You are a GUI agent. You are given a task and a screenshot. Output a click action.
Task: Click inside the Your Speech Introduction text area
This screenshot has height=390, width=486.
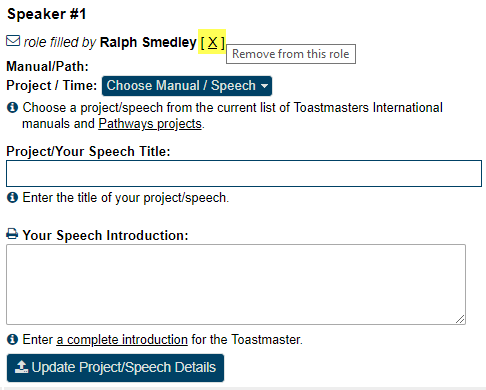pyautogui.click(x=236, y=284)
